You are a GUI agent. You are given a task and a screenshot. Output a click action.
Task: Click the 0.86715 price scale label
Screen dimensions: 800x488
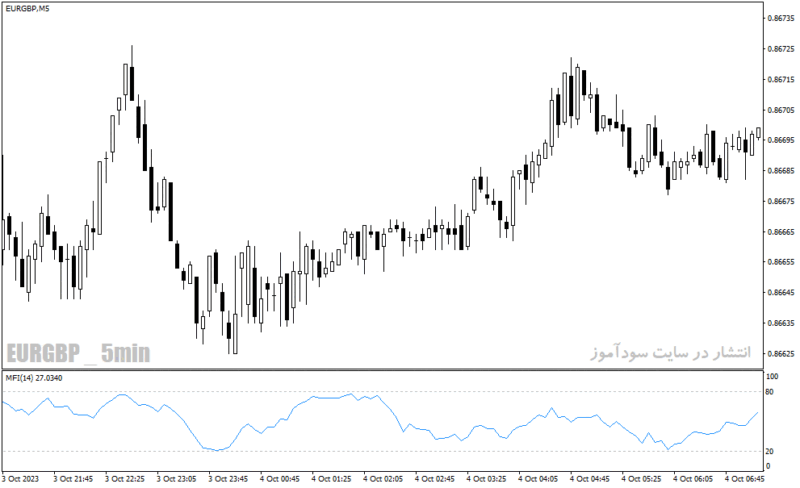click(781, 80)
